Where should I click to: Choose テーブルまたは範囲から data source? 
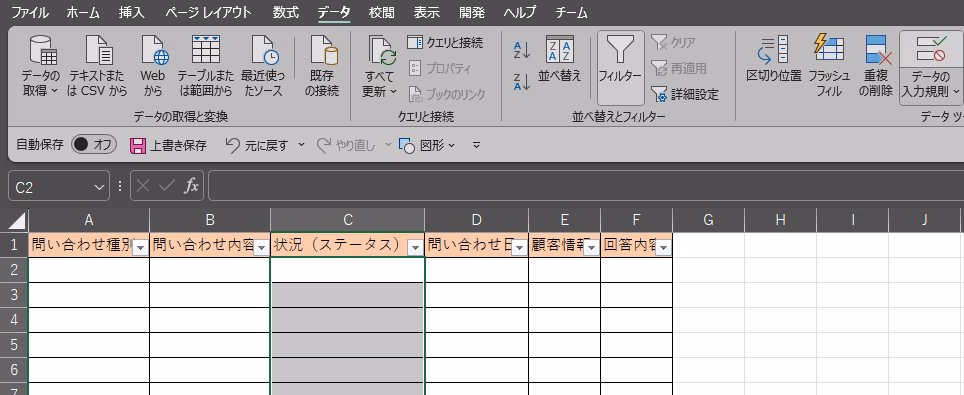(x=205, y=67)
